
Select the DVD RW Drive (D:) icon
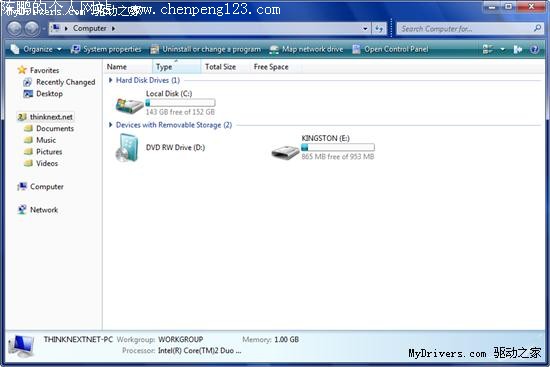(127, 148)
